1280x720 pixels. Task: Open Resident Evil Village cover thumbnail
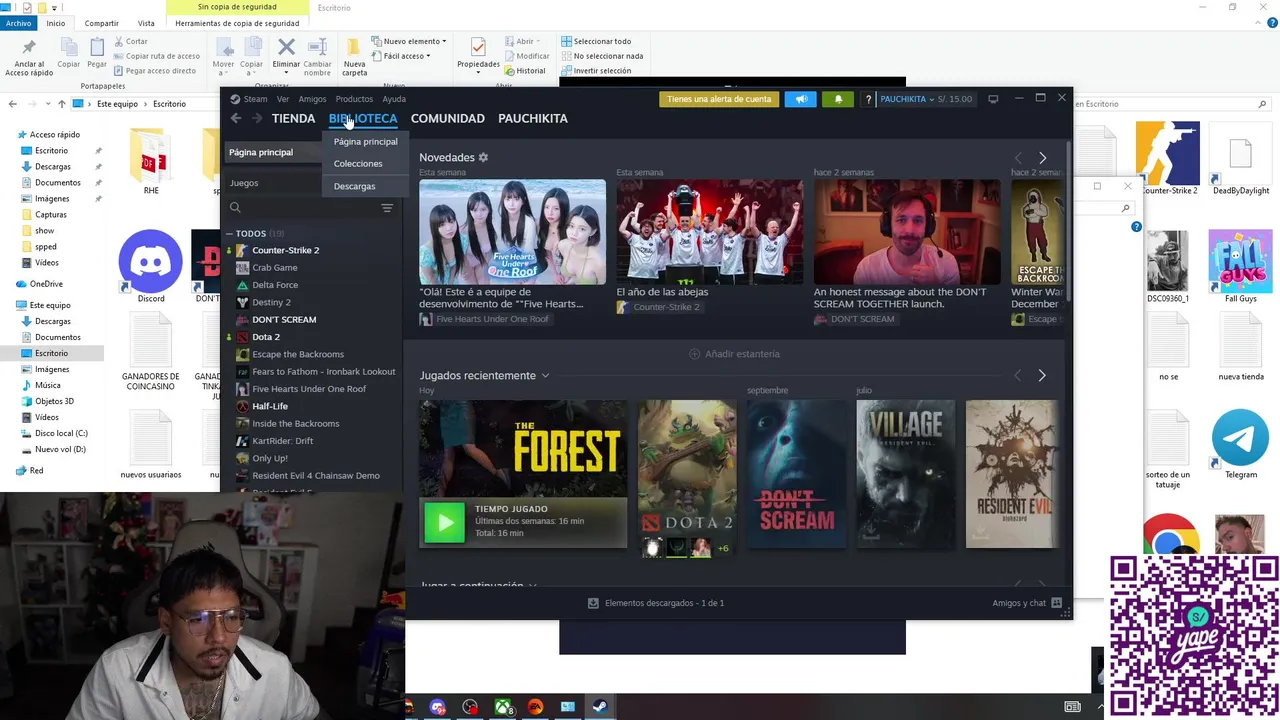(x=905, y=474)
